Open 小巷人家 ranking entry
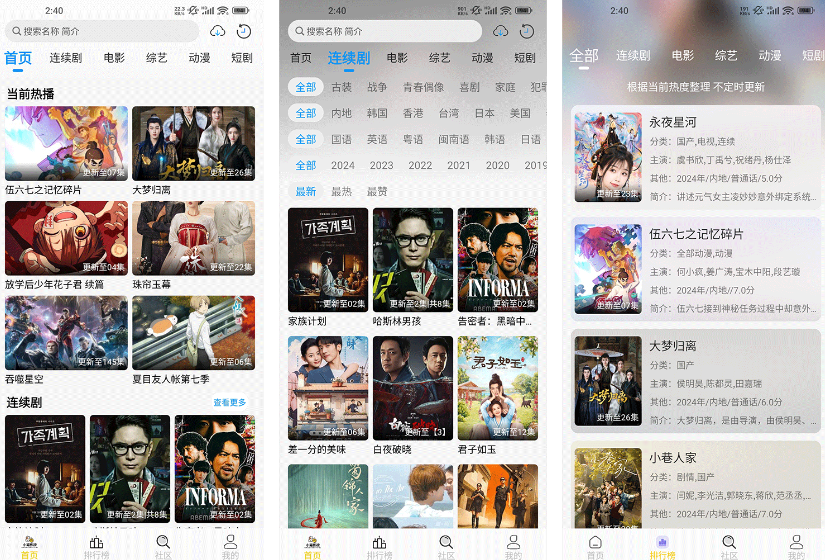Screen dimensions: 825x560 696,485
